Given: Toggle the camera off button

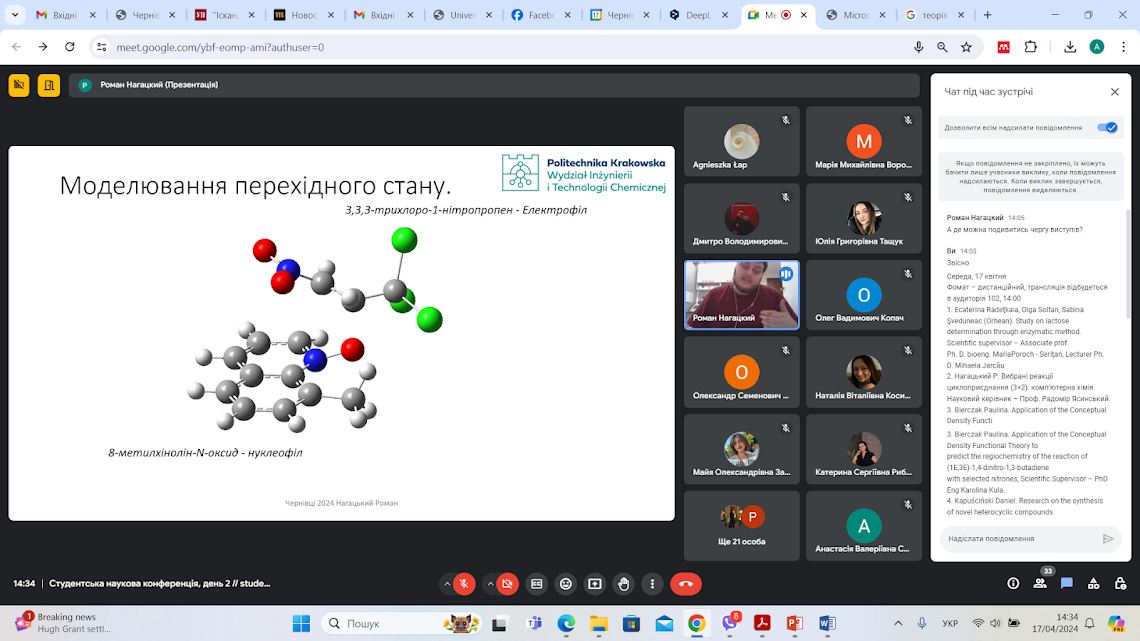Looking at the screenshot, I should (x=507, y=584).
